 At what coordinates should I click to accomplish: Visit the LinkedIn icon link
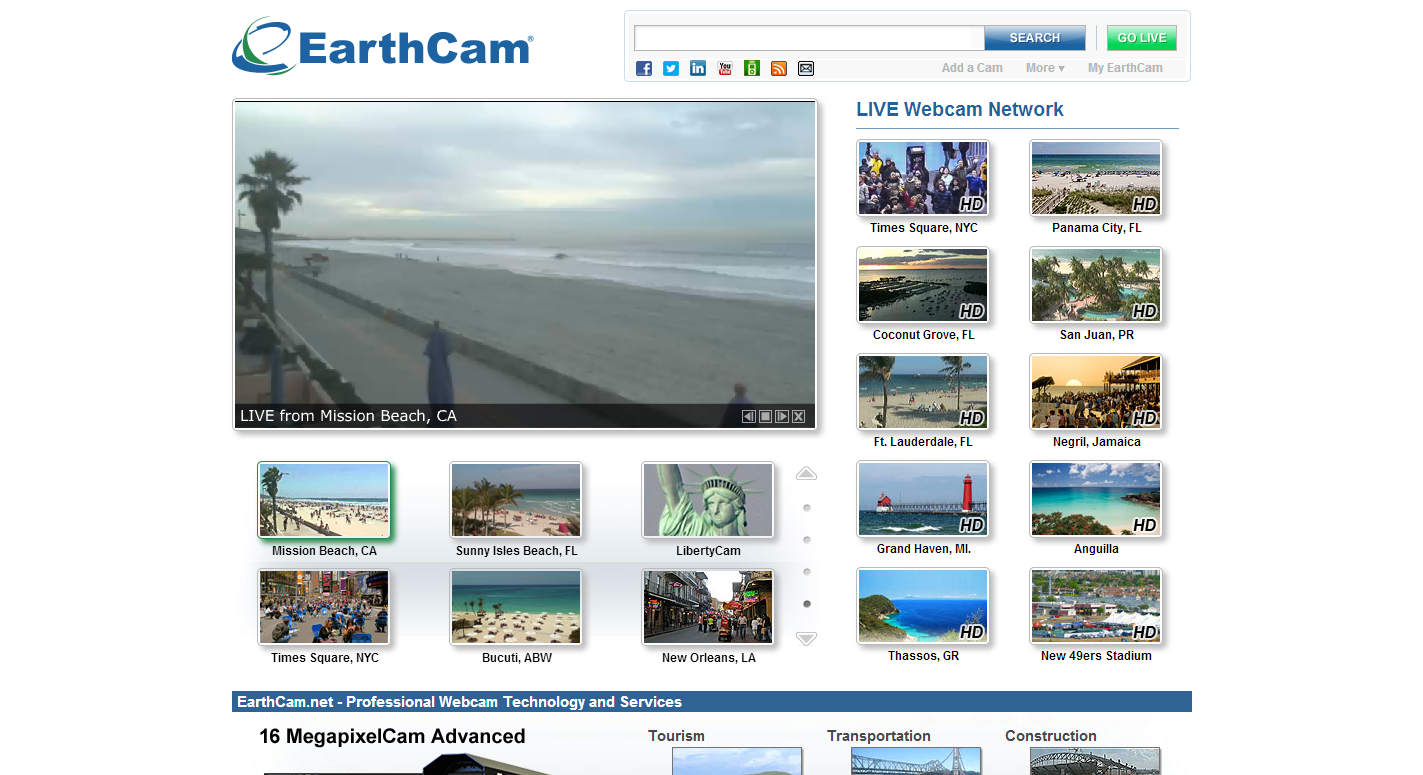point(698,68)
